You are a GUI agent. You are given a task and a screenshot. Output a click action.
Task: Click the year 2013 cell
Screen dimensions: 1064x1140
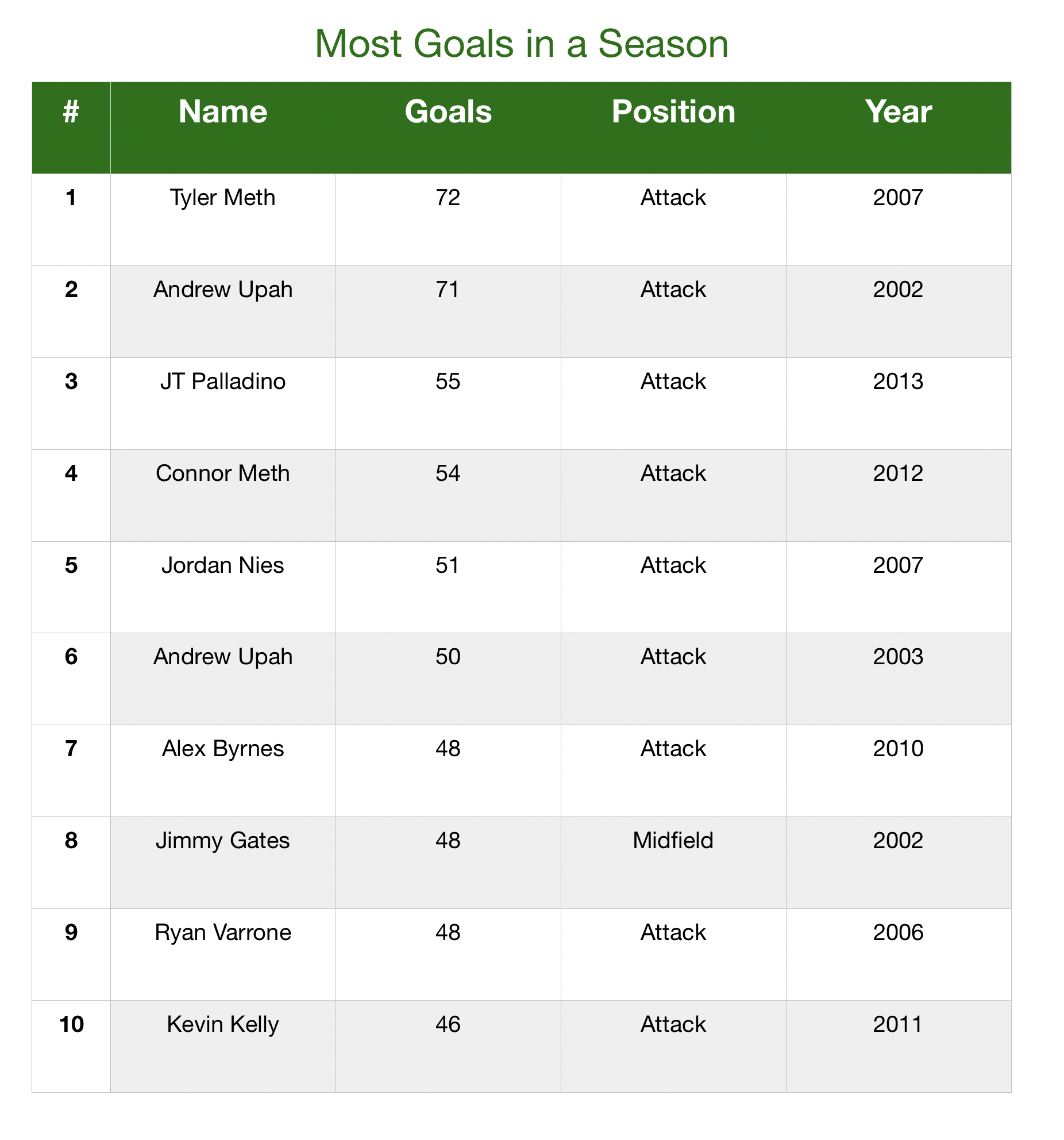point(899,403)
